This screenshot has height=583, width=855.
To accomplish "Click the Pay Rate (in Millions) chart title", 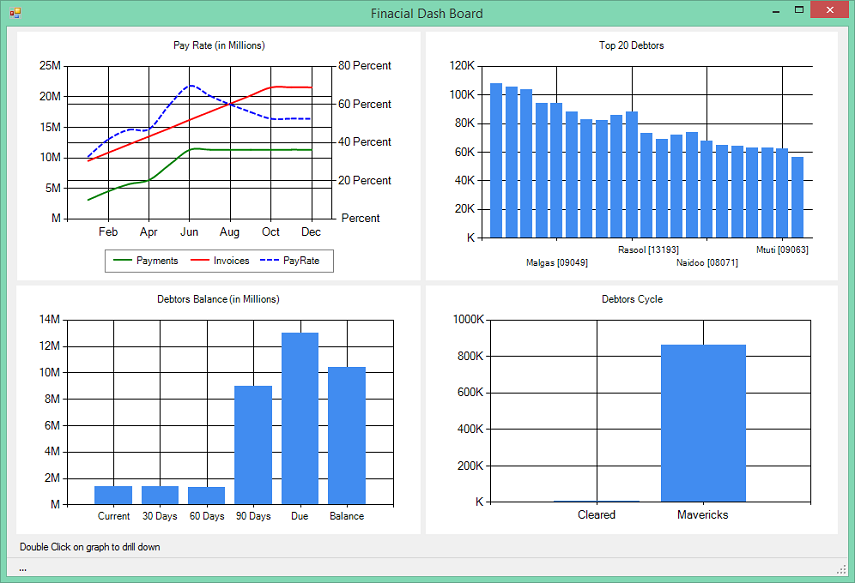I will (219, 45).
